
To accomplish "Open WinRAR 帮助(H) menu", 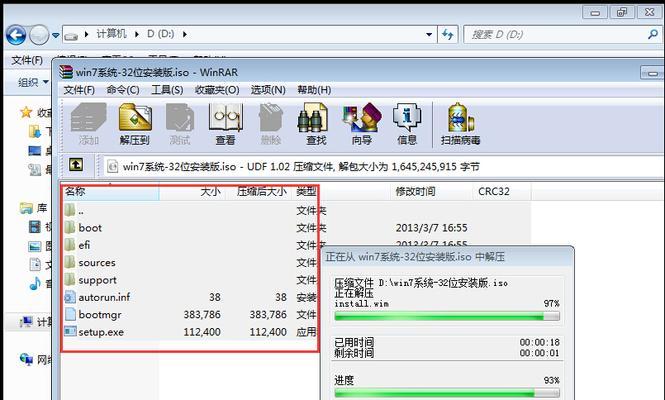I will [x=314, y=90].
